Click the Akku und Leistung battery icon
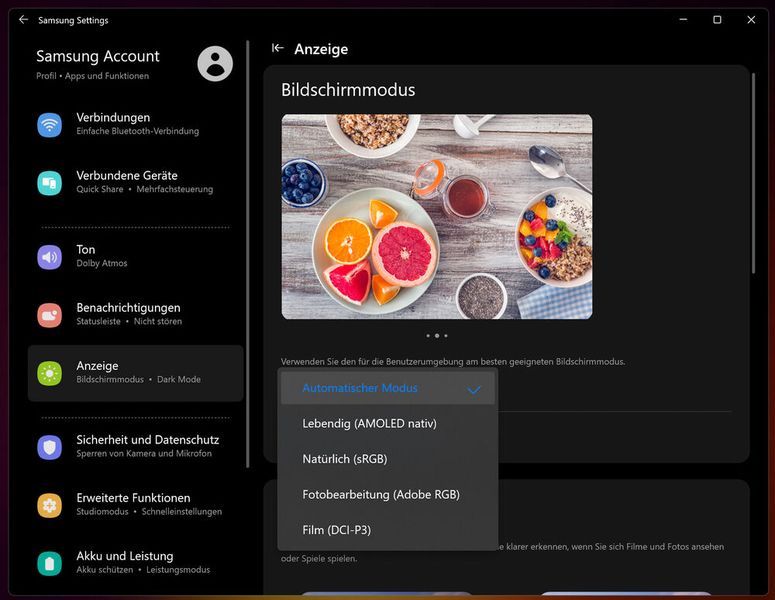The image size is (775, 600). pyautogui.click(x=50, y=563)
